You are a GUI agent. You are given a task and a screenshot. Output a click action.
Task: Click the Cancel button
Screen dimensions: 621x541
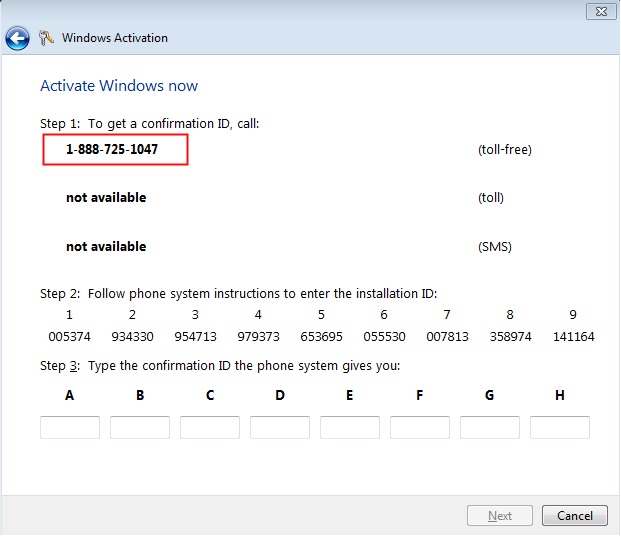click(x=575, y=516)
